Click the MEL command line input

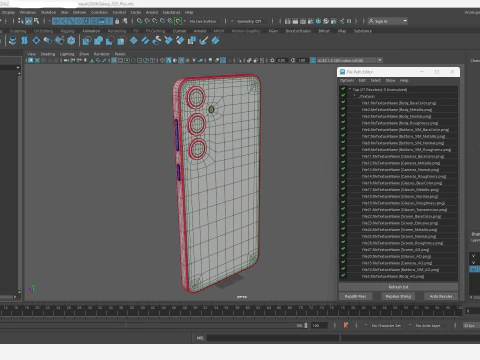pyautogui.click(x=273, y=338)
